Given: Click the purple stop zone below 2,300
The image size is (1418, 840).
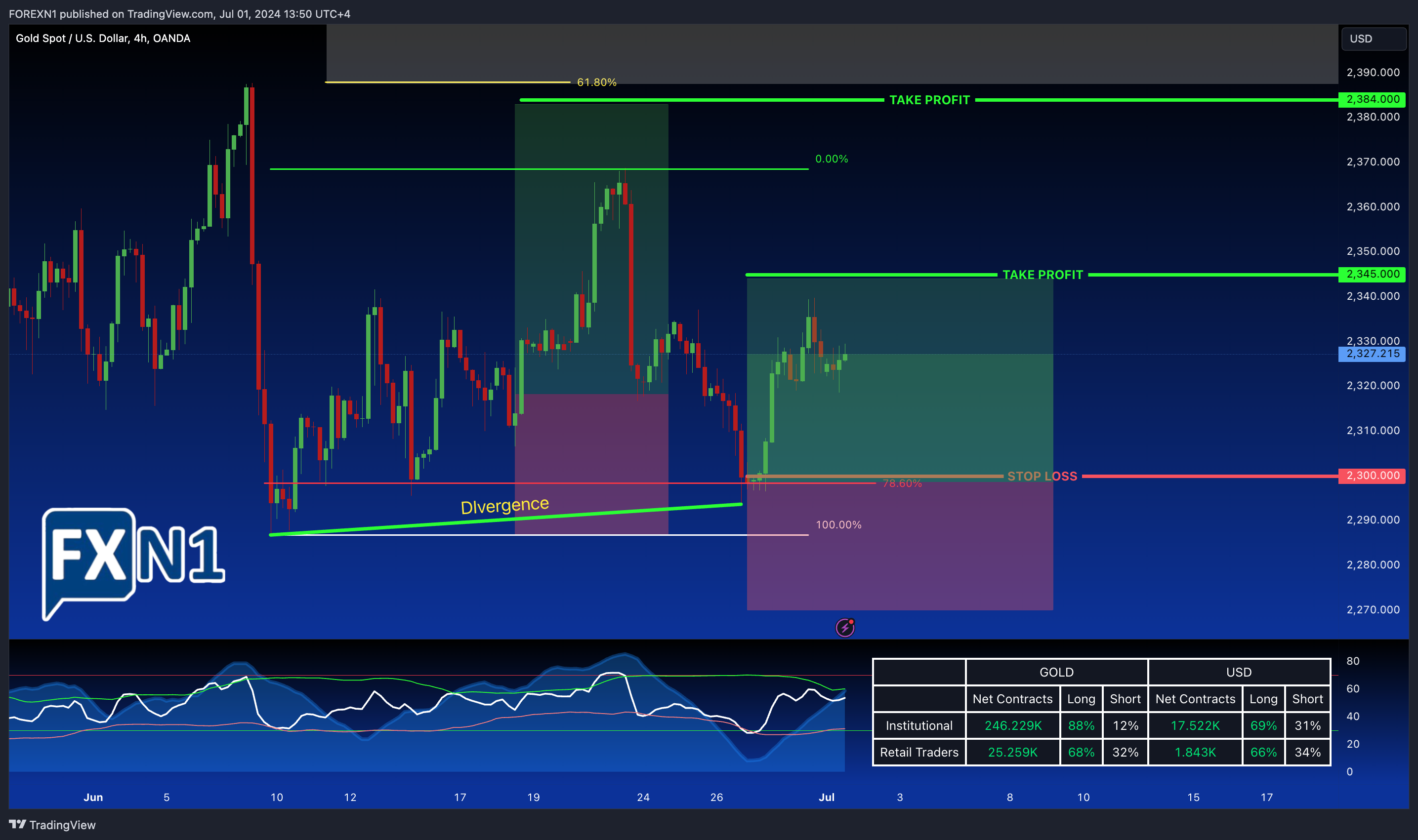Looking at the screenshot, I should pyautogui.click(x=899, y=545).
